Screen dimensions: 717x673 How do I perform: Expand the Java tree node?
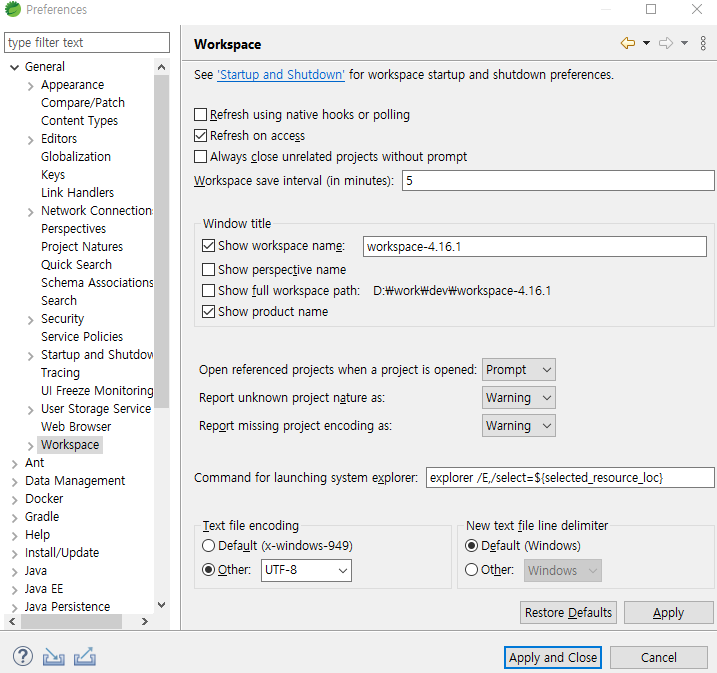[14, 572]
